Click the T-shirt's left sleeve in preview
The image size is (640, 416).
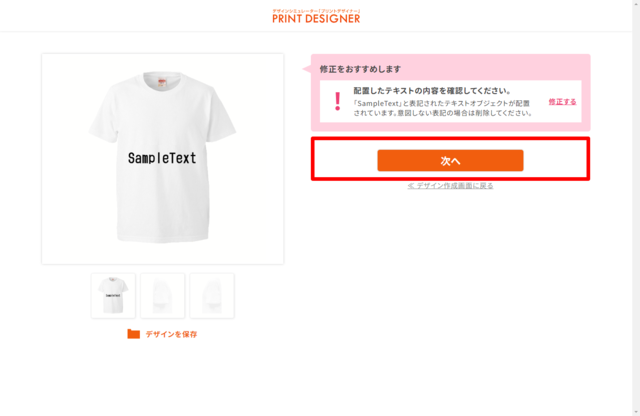tap(103, 118)
